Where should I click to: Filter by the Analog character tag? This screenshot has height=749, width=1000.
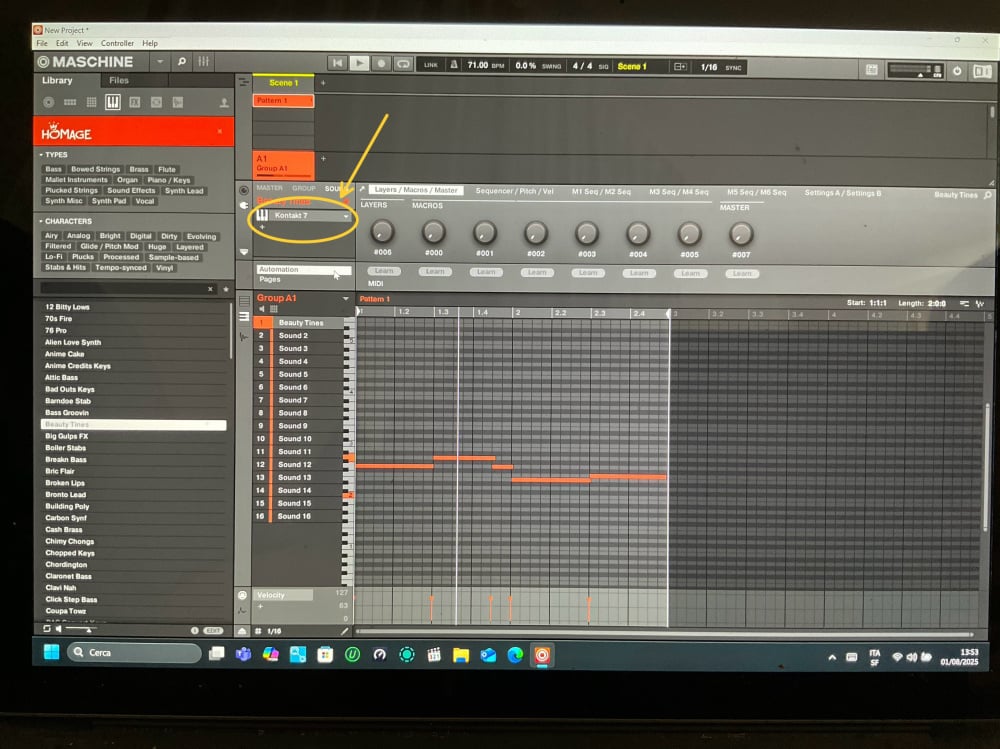point(78,235)
